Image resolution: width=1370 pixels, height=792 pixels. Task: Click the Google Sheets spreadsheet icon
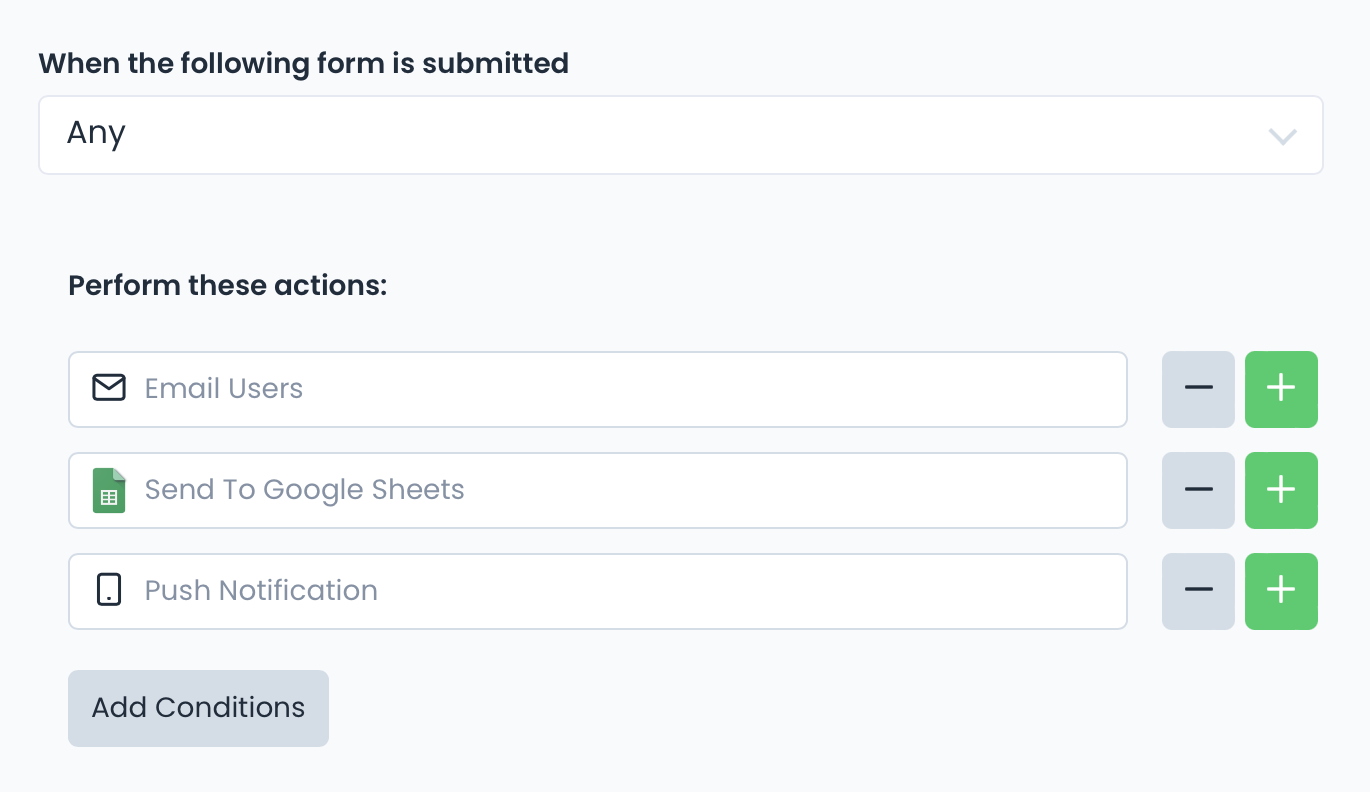tap(109, 490)
